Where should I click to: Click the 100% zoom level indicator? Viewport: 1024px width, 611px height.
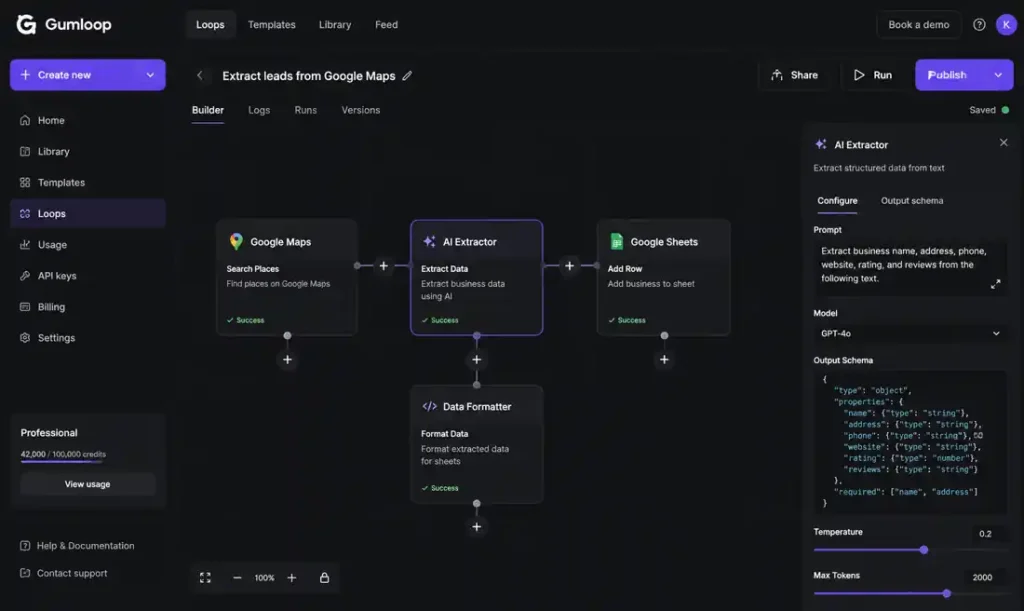pyautogui.click(x=264, y=578)
